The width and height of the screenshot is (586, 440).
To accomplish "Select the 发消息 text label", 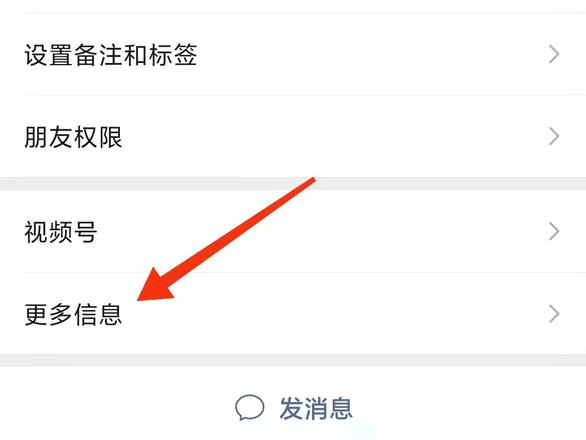I will 316,408.
